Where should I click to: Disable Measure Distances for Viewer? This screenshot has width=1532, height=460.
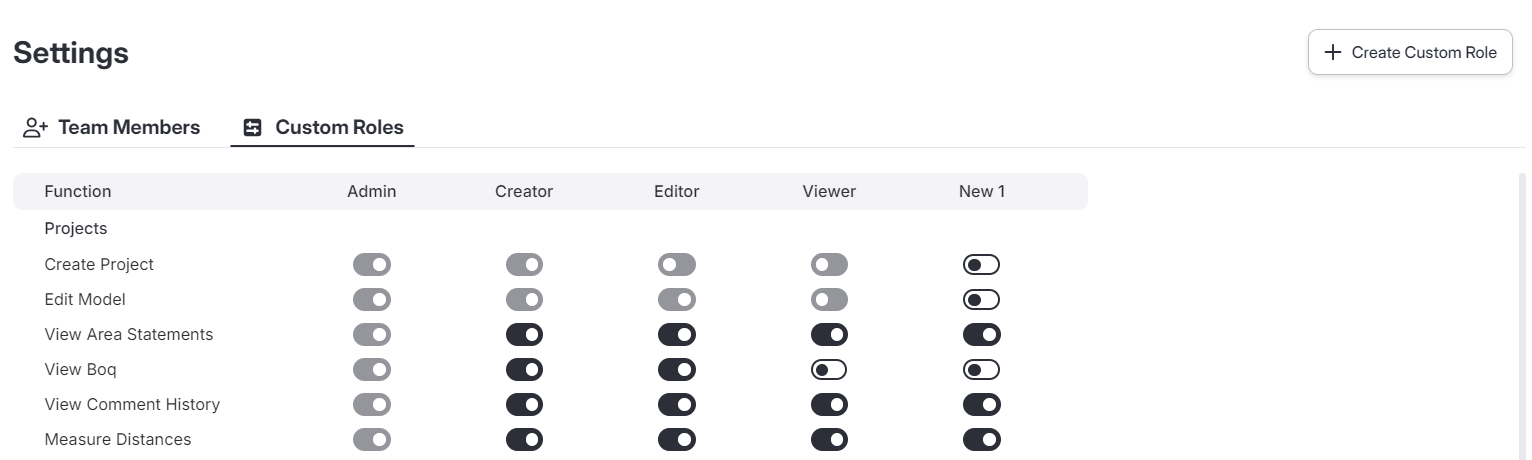click(829, 440)
